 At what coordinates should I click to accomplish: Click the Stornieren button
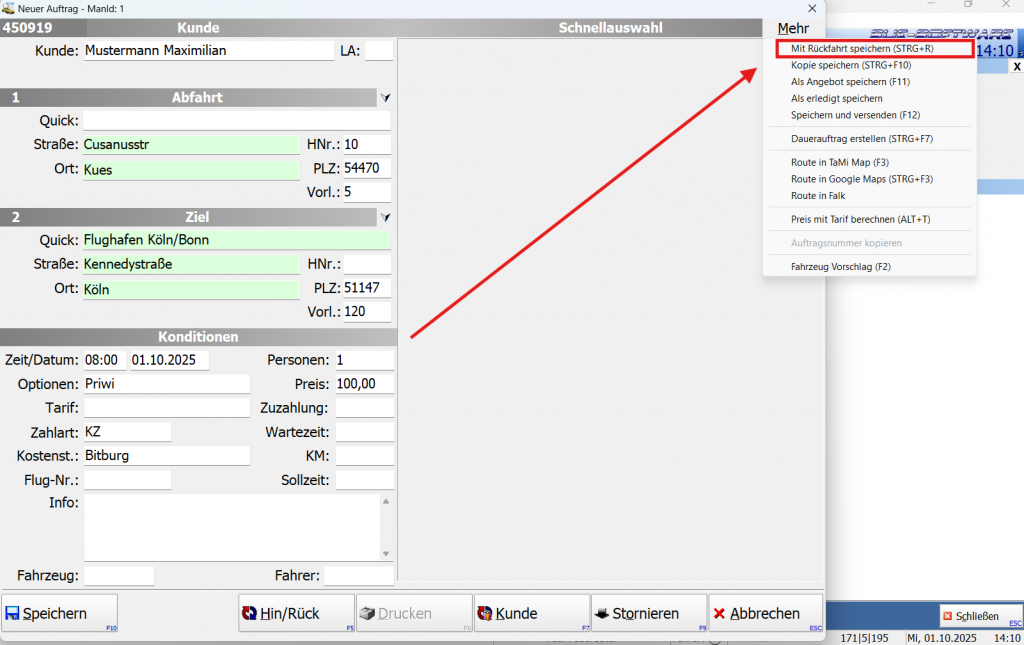648,613
